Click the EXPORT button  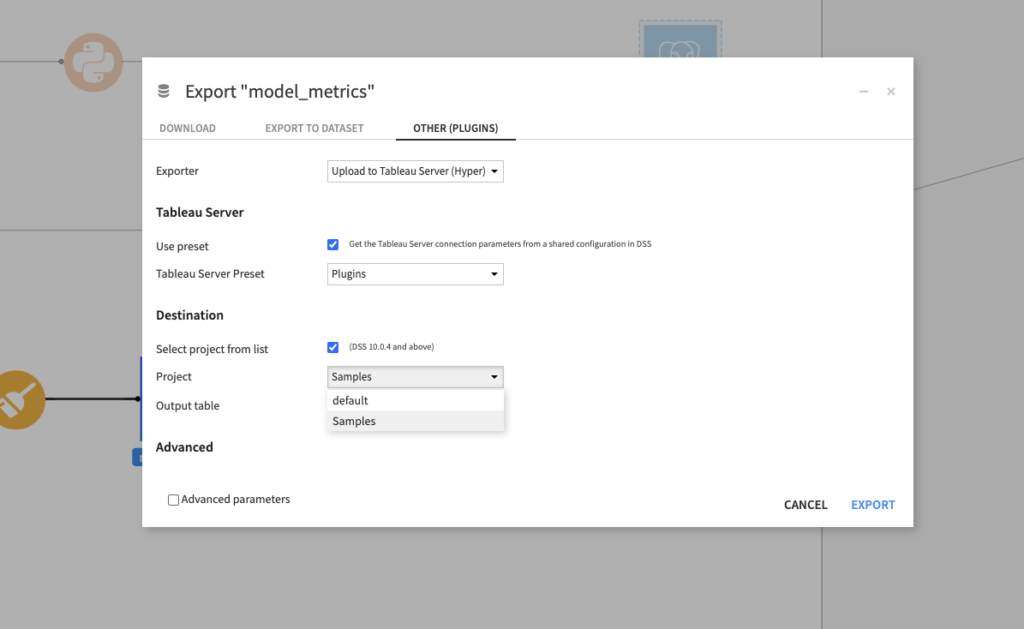point(872,504)
